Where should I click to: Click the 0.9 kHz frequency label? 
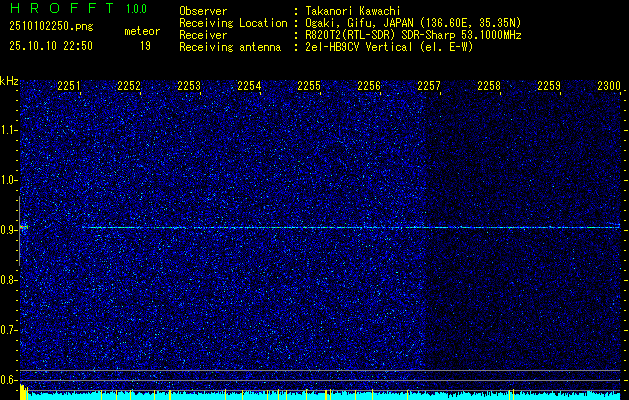pos(9,230)
